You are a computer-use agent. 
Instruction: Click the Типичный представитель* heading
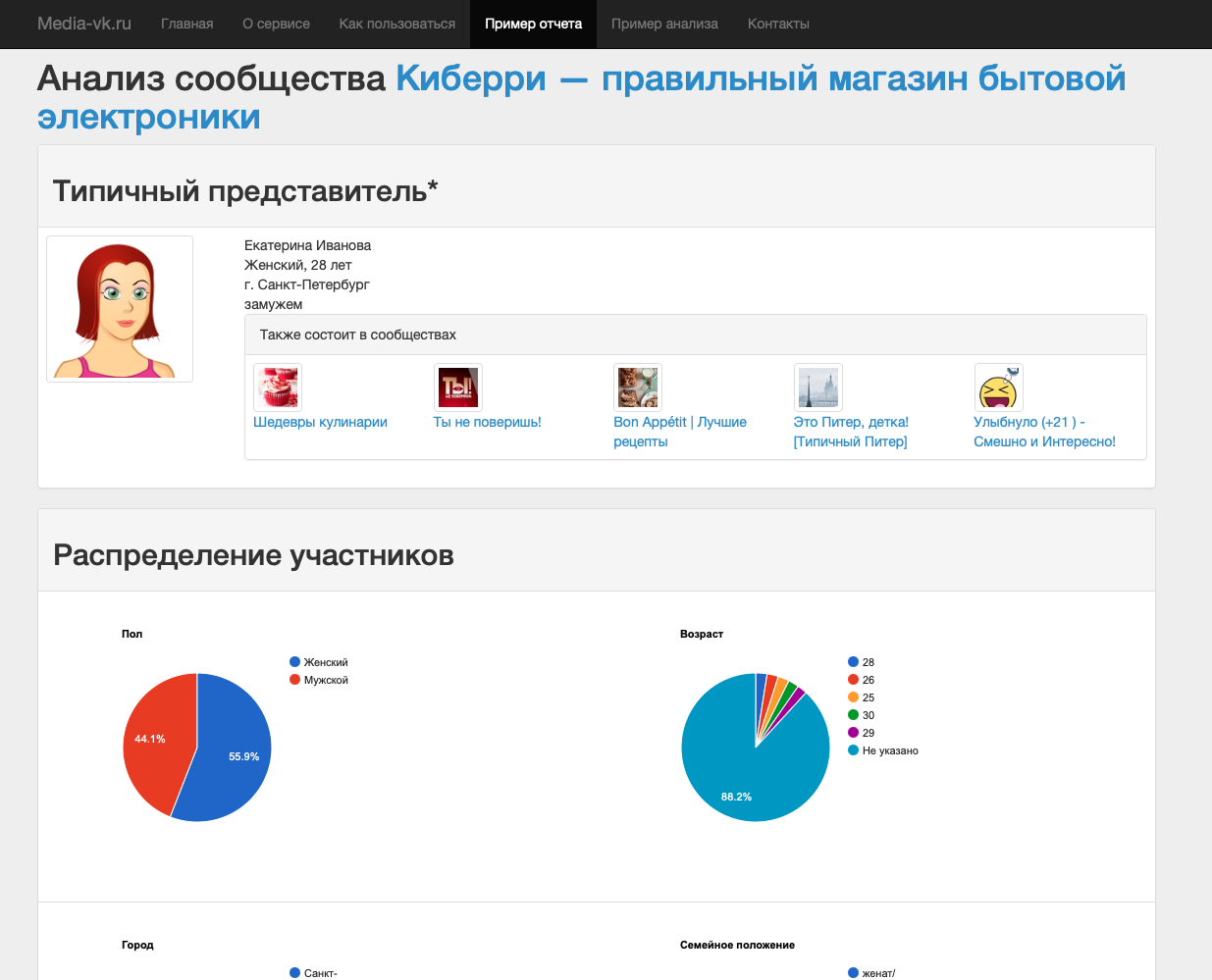click(245, 190)
